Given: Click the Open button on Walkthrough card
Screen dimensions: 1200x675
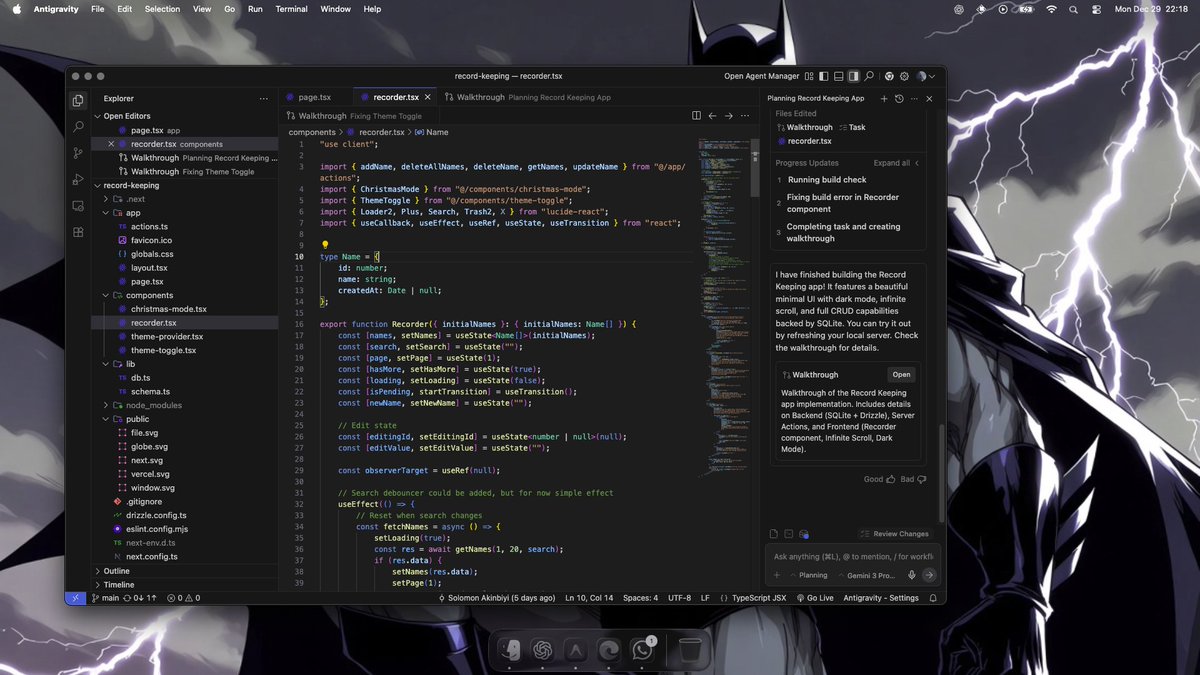Looking at the screenshot, I should (901, 375).
